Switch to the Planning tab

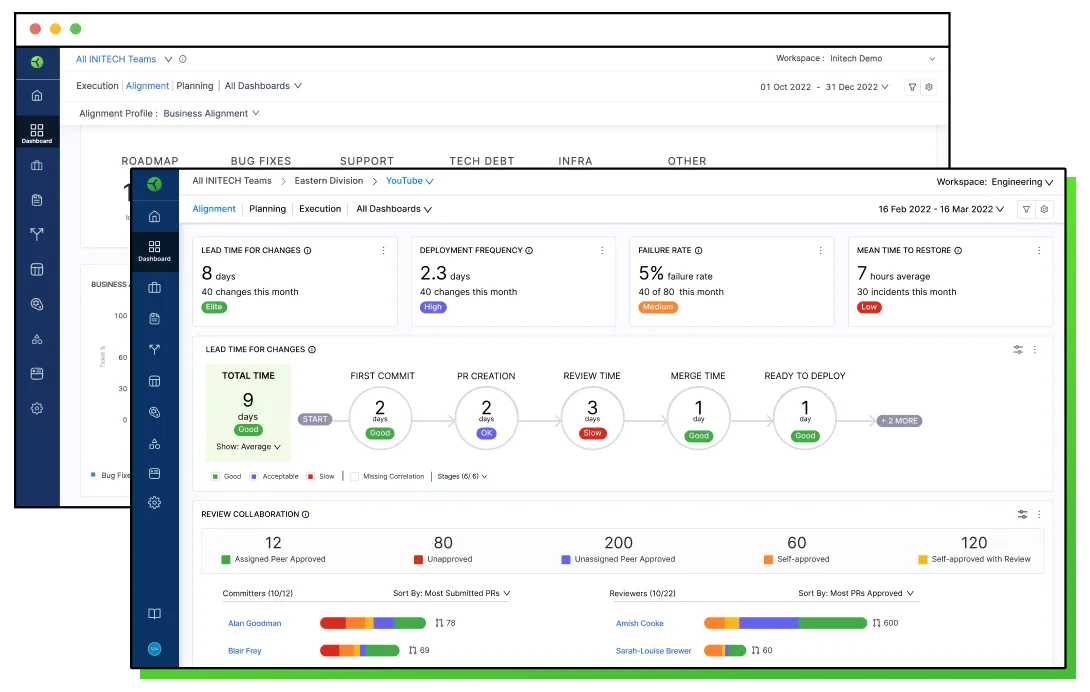coord(267,209)
